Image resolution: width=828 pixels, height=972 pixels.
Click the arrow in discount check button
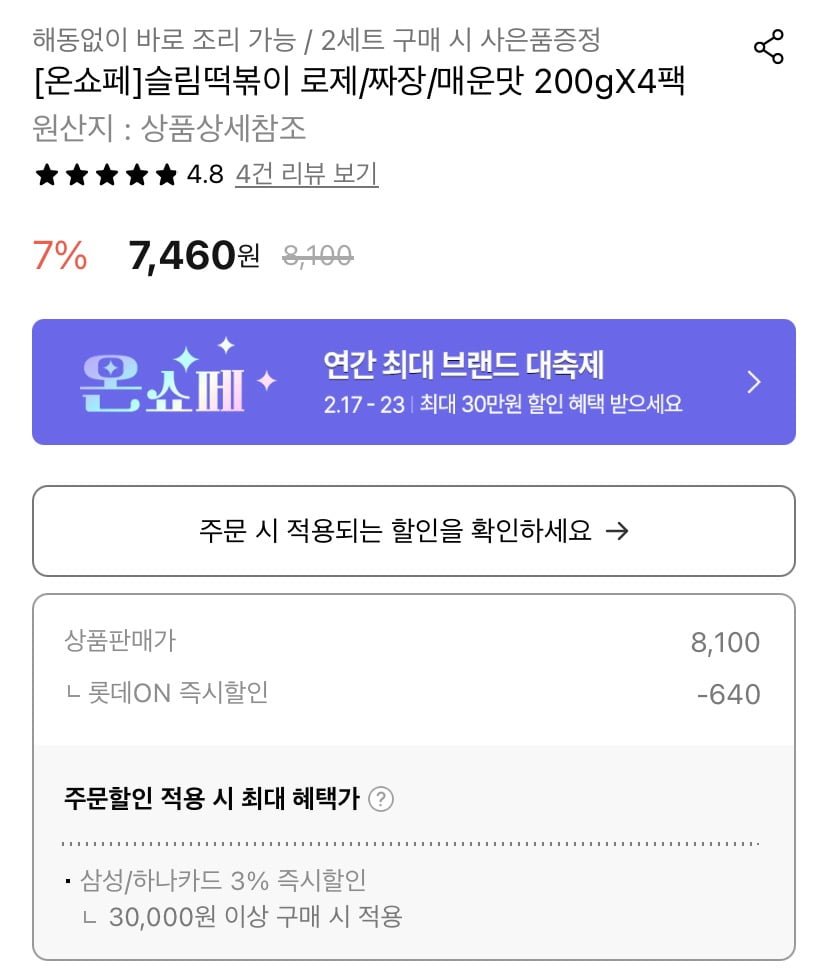(x=618, y=531)
